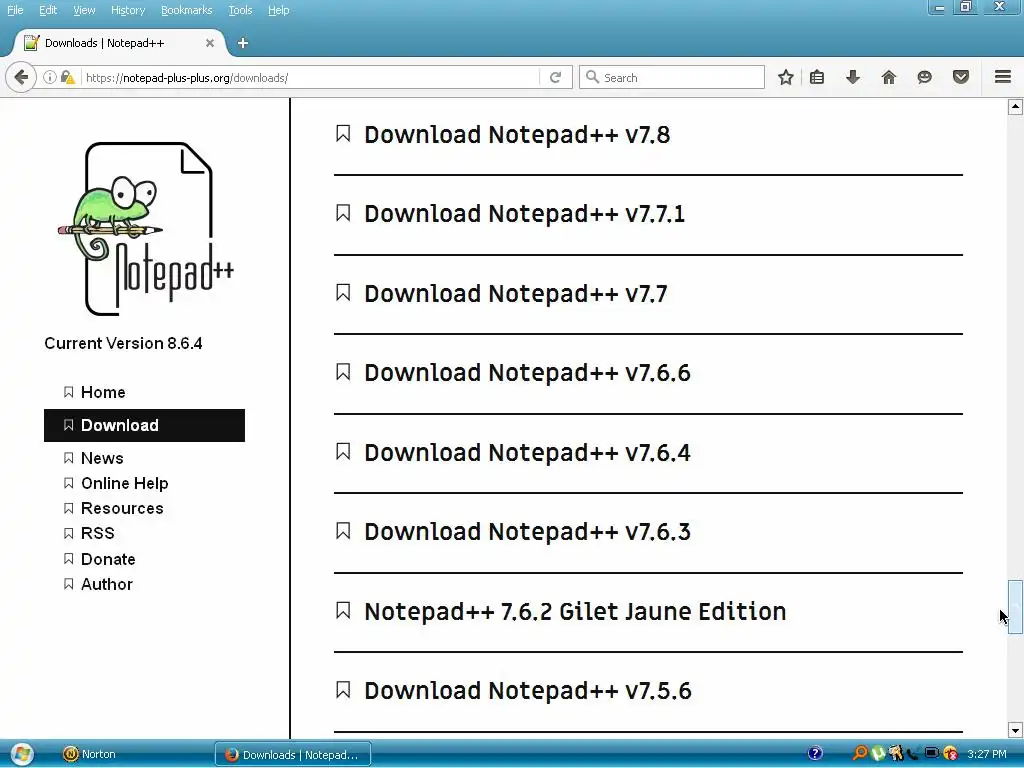Click the site information icon in address bar

pyautogui.click(x=50, y=78)
